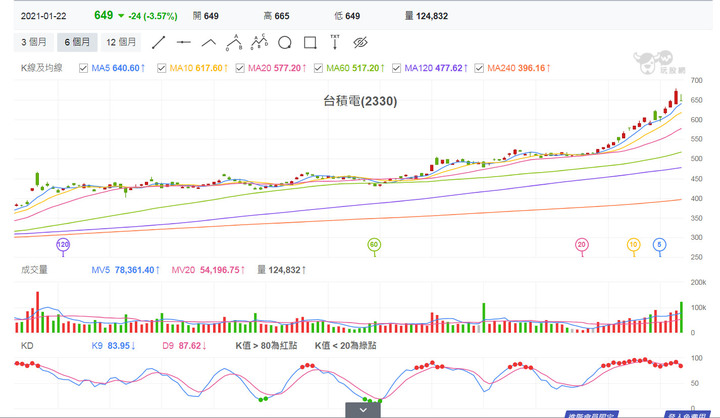Click the price change -24 (-3.57%) text
The height and width of the screenshot is (418, 720).
(x=152, y=16)
